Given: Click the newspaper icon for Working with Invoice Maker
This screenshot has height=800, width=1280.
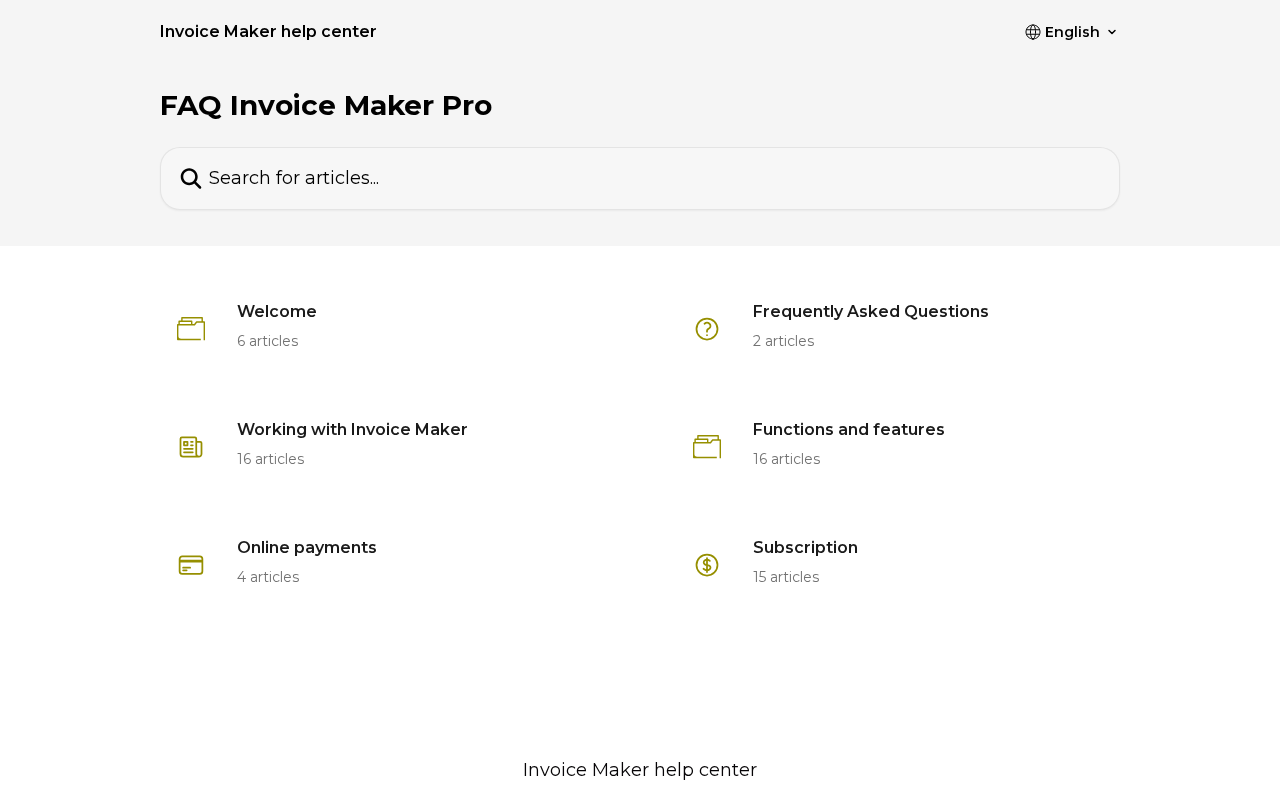Looking at the screenshot, I should pos(191,447).
